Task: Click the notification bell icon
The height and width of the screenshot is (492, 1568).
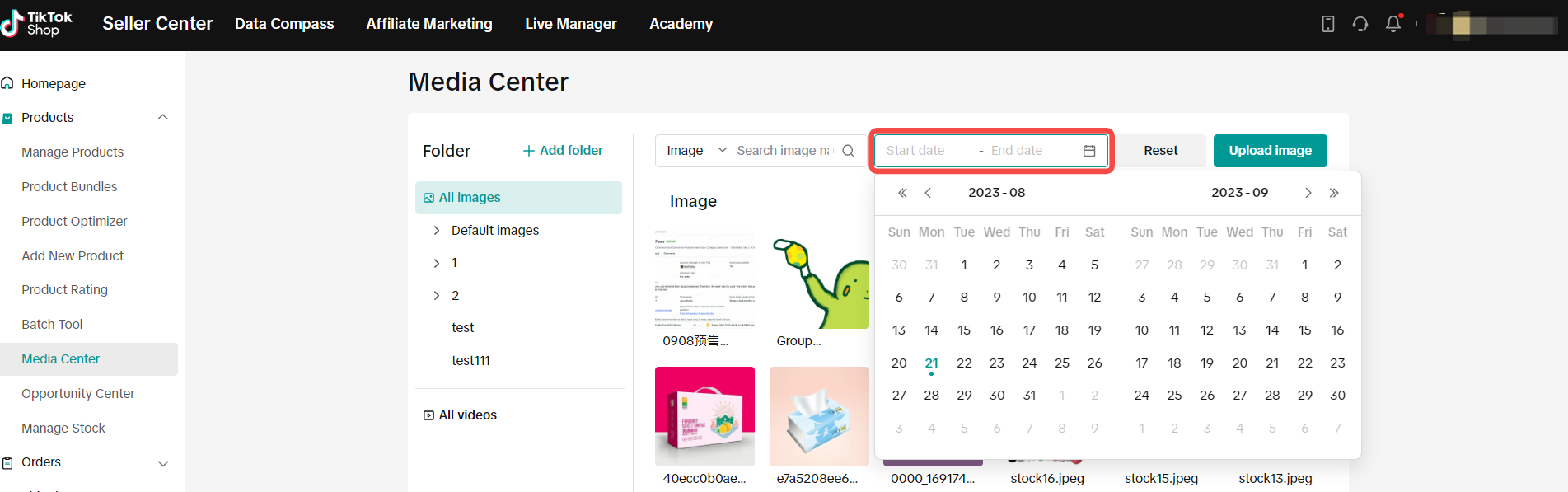Action: tap(1392, 24)
